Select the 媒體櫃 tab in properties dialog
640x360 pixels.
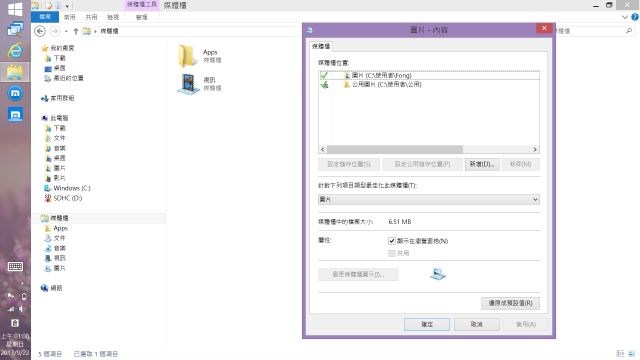tap(321, 46)
